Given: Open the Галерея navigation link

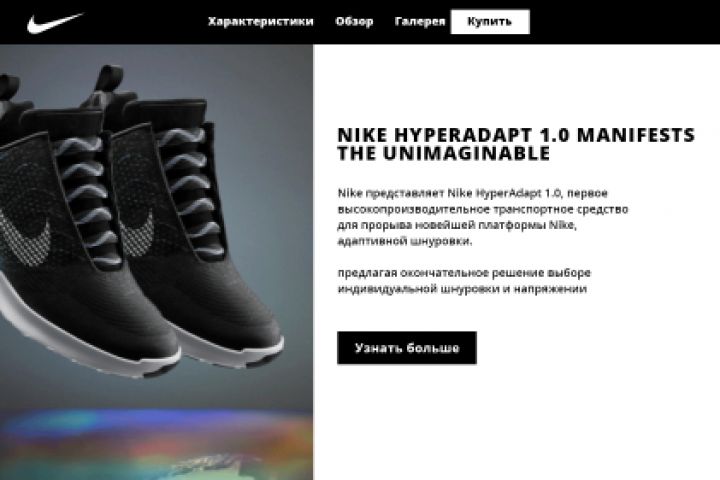Looking at the screenshot, I should pos(420,22).
